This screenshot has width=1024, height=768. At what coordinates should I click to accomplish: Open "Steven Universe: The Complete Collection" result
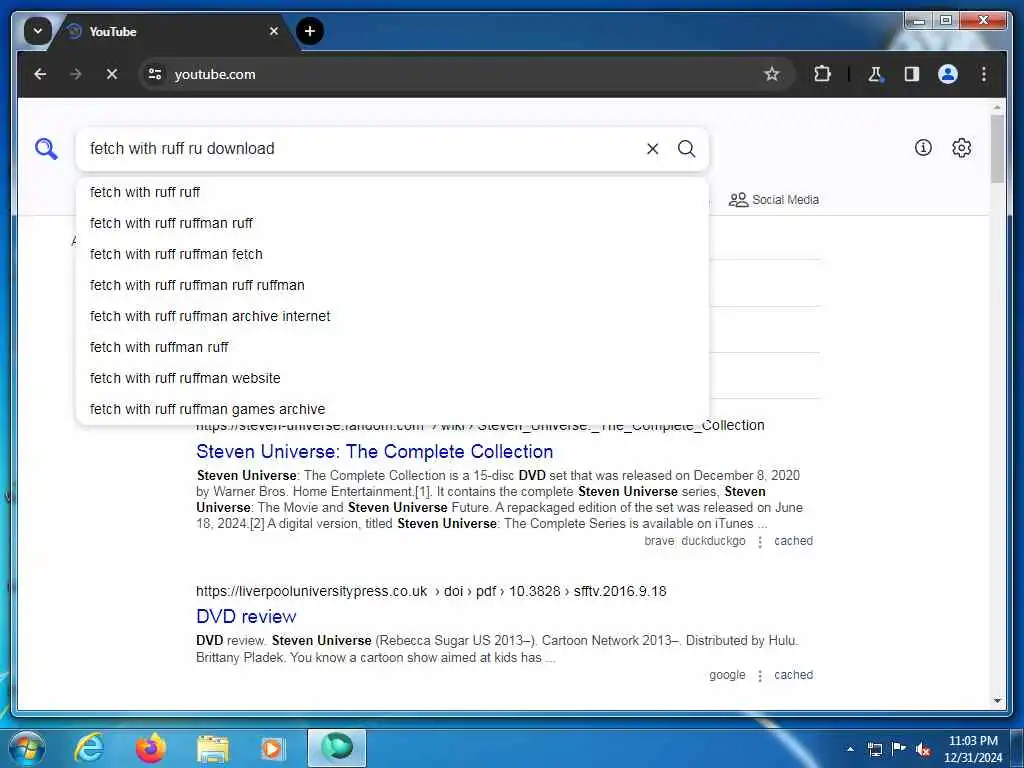tap(374, 451)
